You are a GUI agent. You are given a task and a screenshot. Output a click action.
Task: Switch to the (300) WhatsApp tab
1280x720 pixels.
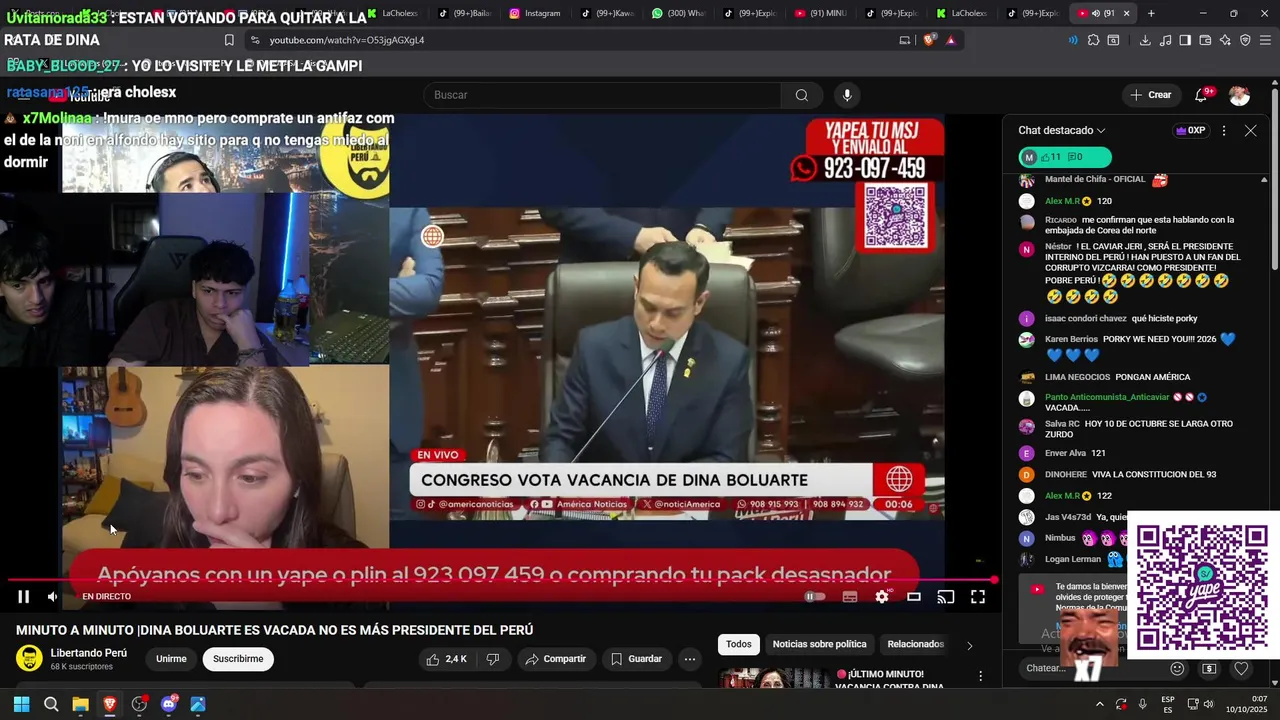pyautogui.click(x=678, y=13)
